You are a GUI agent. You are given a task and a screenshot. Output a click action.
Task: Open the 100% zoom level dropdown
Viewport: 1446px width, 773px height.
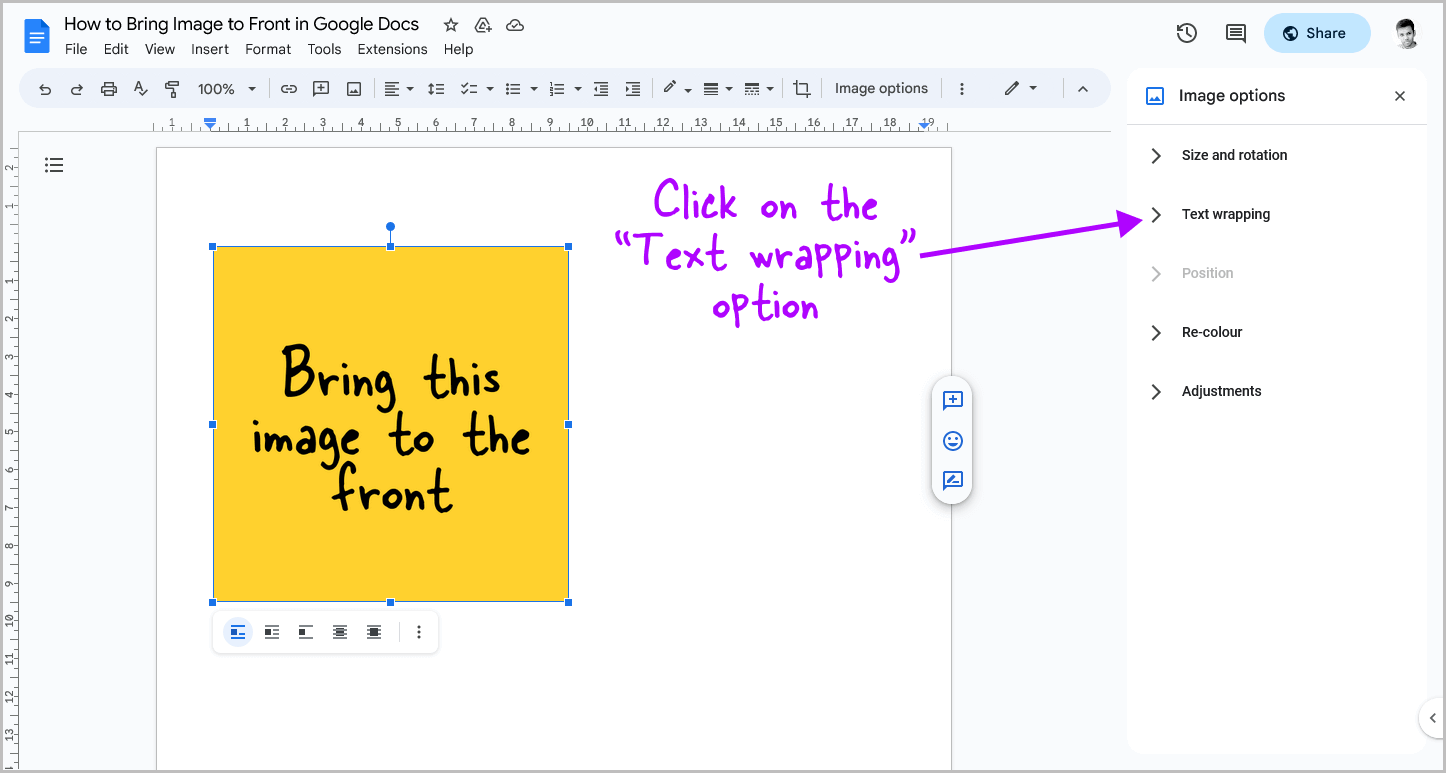[x=227, y=89]
